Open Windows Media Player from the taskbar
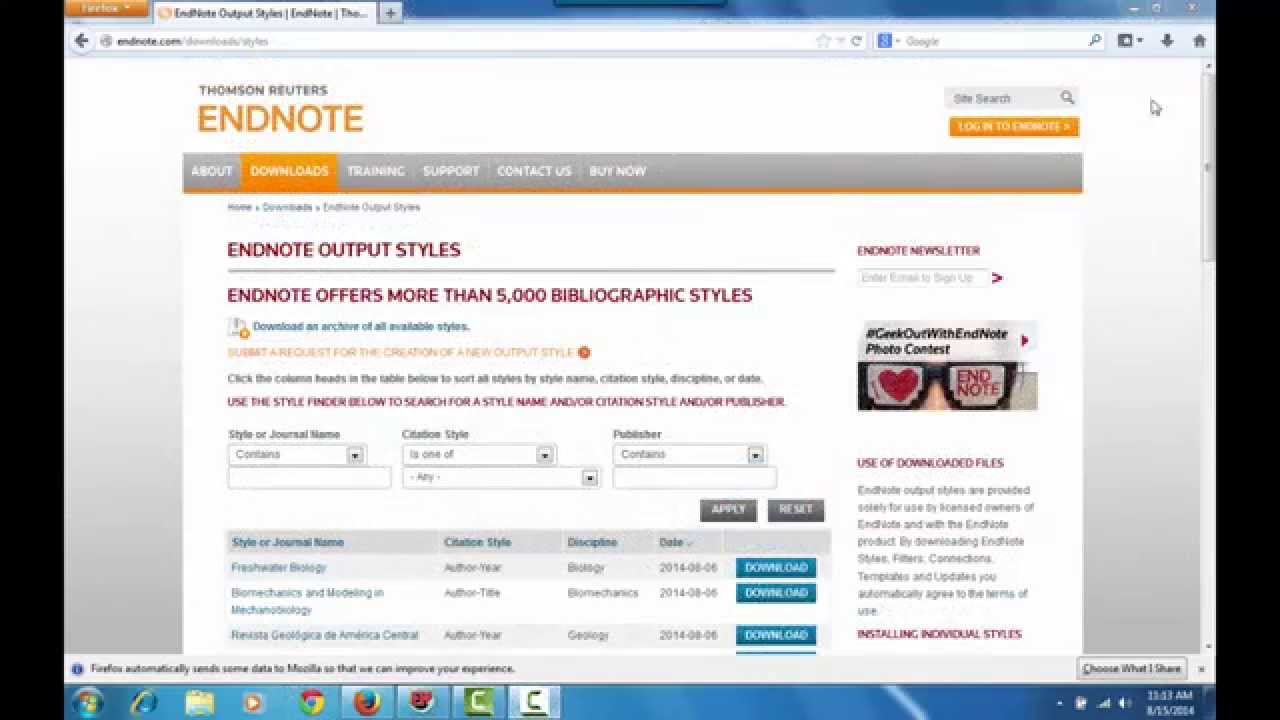The height and width of the screenshot is (720, 1280). [x=254, y=703]
